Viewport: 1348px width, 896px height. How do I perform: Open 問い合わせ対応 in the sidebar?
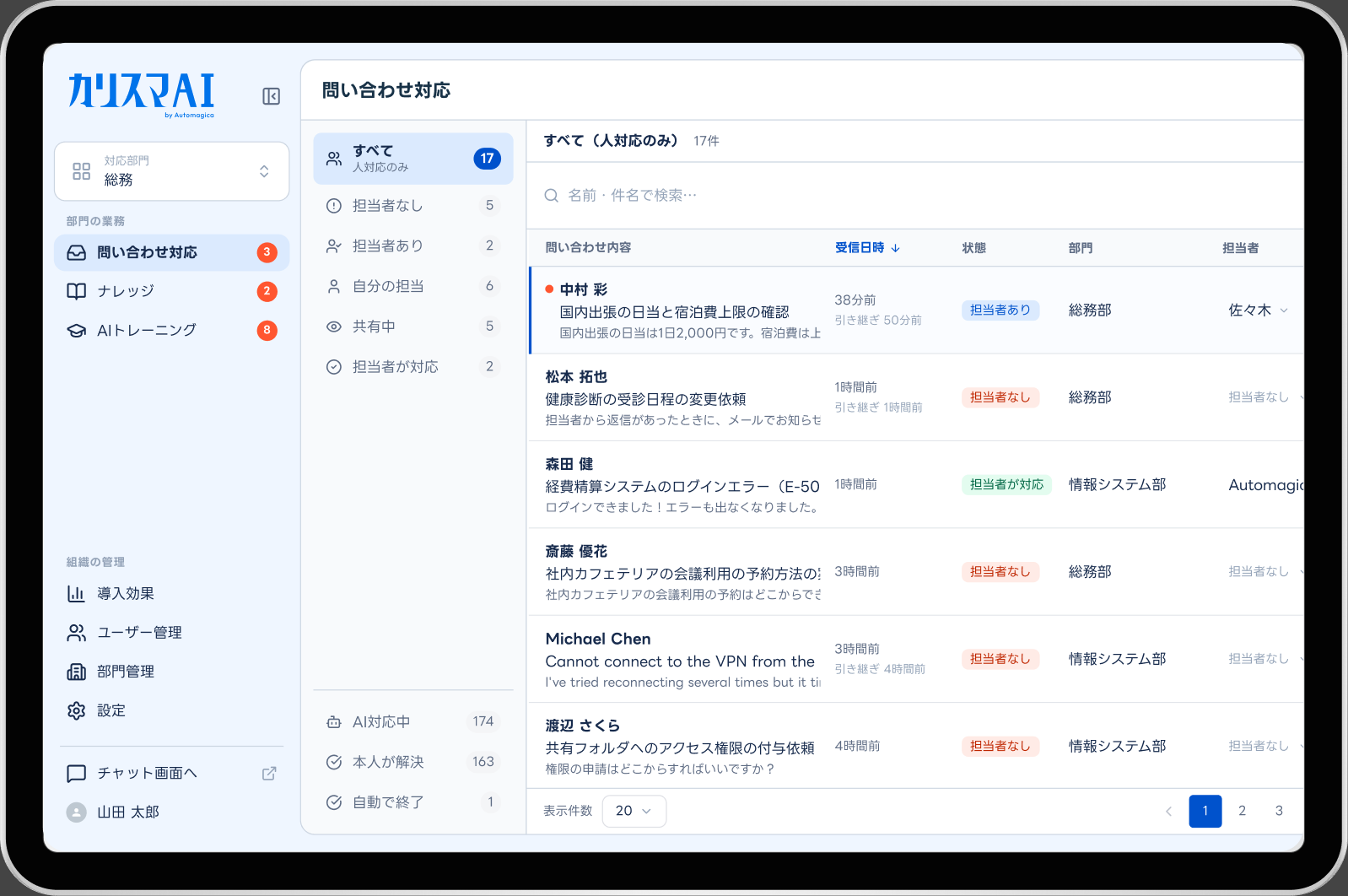pos(172,252)
